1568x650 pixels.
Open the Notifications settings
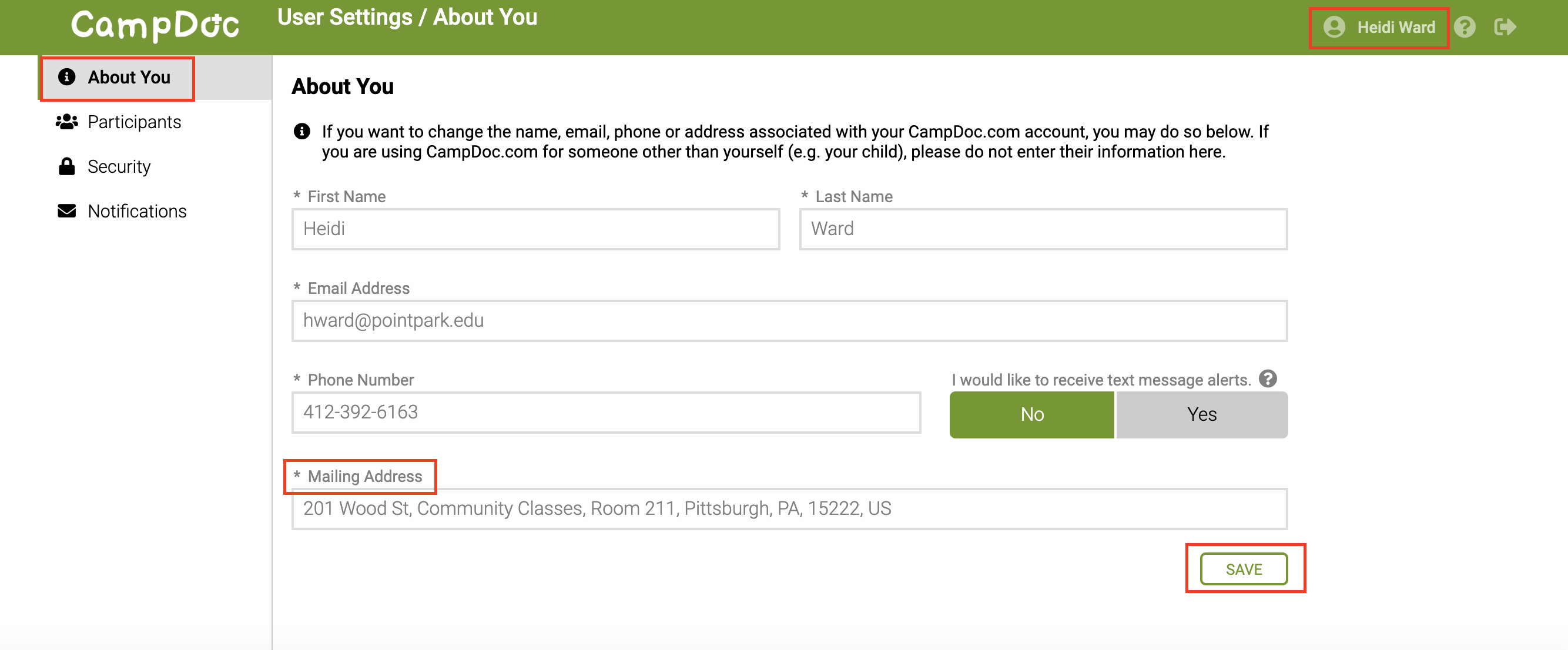pos(138,211)
